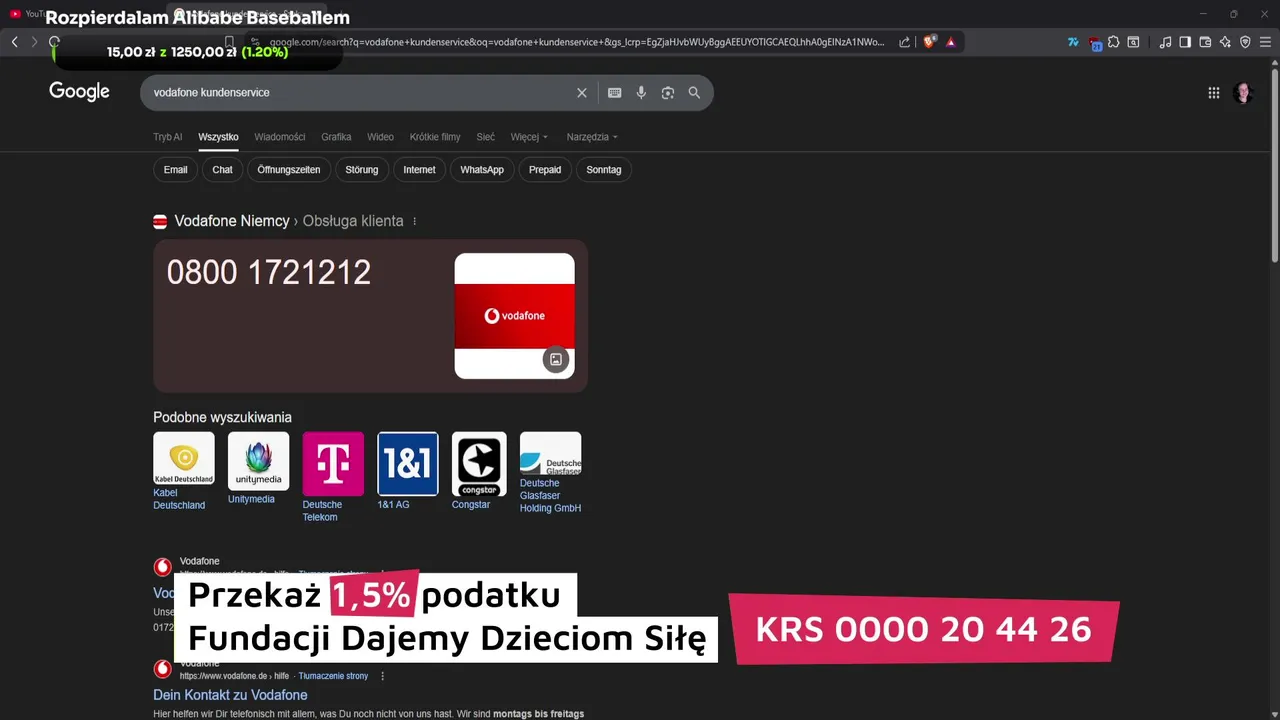Click the VPN shield icon

click(x=1245, y=42)
